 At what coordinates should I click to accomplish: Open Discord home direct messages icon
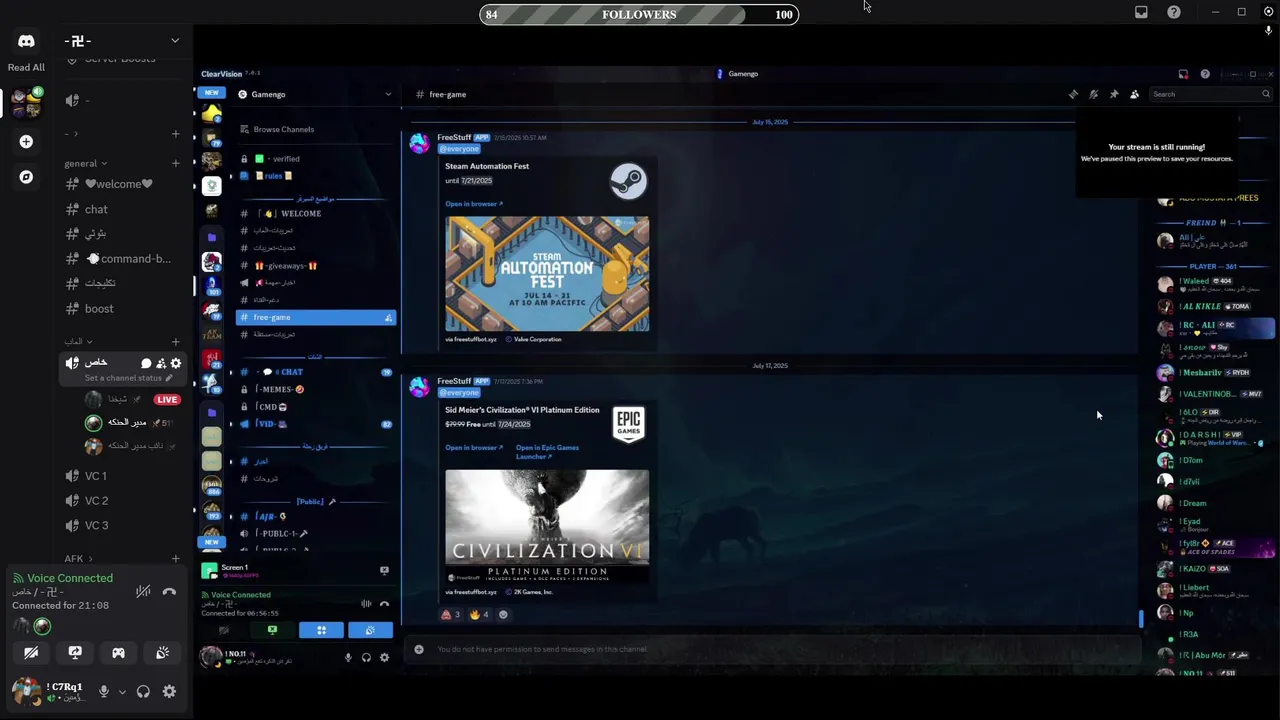(26, 41)
